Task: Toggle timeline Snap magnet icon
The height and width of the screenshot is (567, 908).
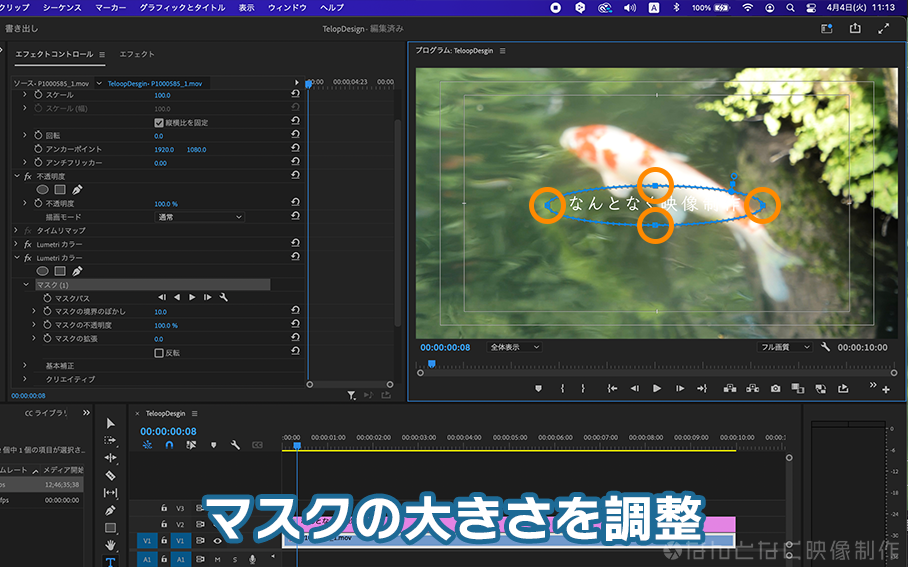Action: [x=169, y=445]
